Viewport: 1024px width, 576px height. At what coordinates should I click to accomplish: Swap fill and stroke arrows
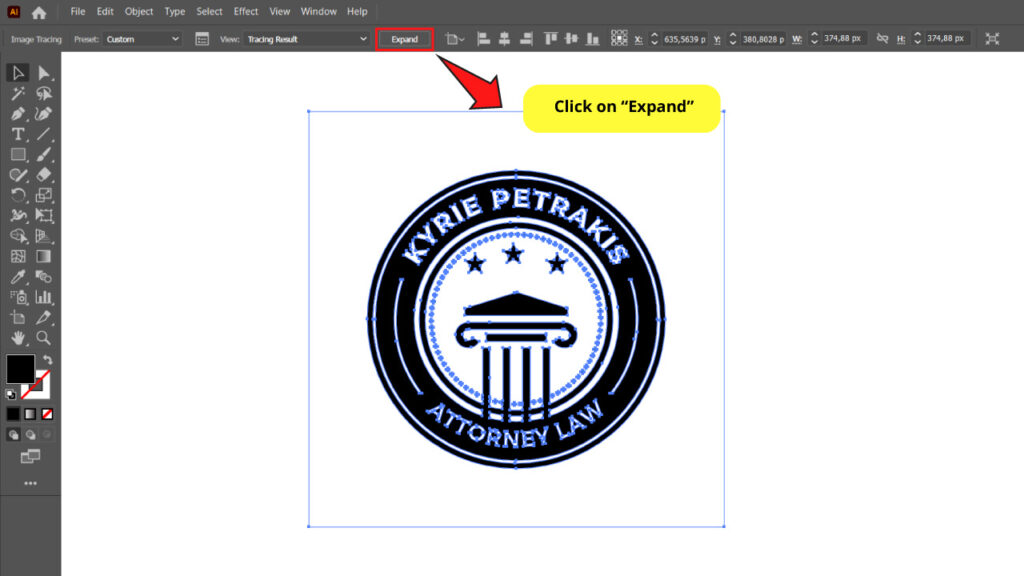pyautogui.click(x=48, y=360)
